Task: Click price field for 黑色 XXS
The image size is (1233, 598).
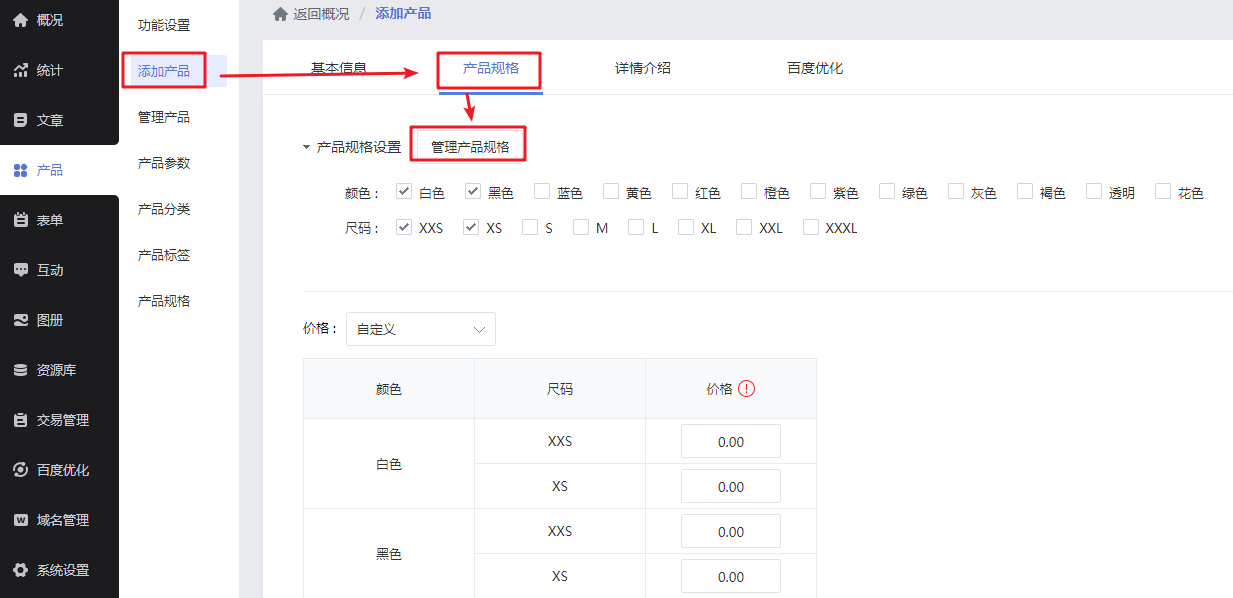Action: (731, 531)
